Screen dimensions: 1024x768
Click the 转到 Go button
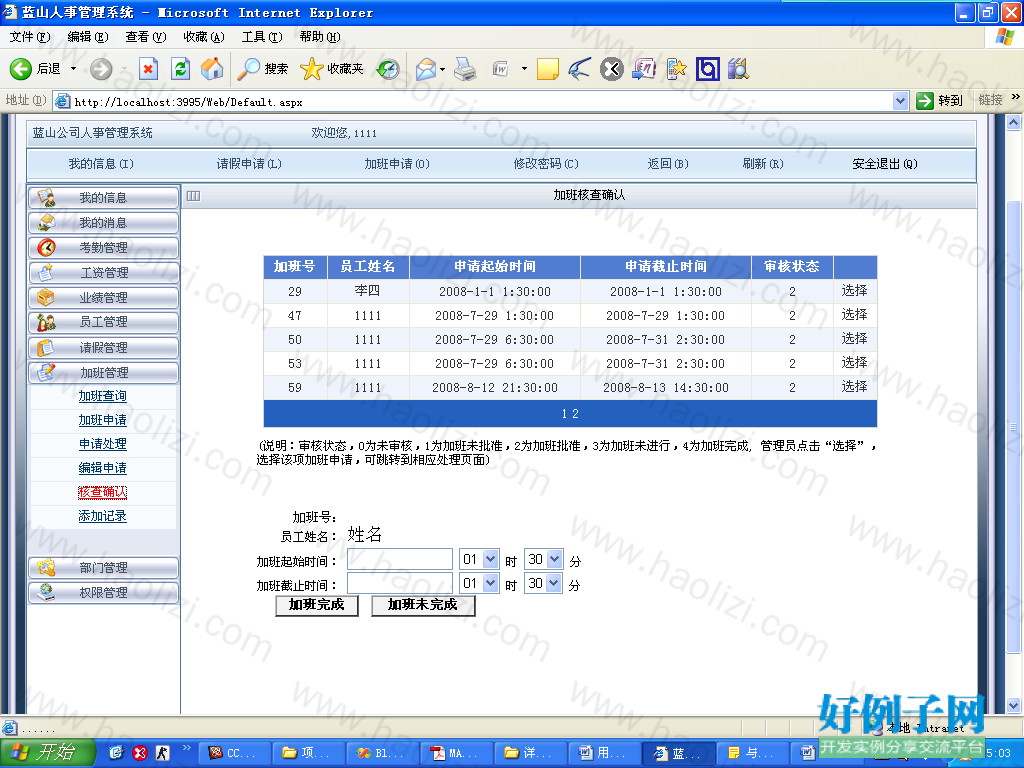(940, 101)
